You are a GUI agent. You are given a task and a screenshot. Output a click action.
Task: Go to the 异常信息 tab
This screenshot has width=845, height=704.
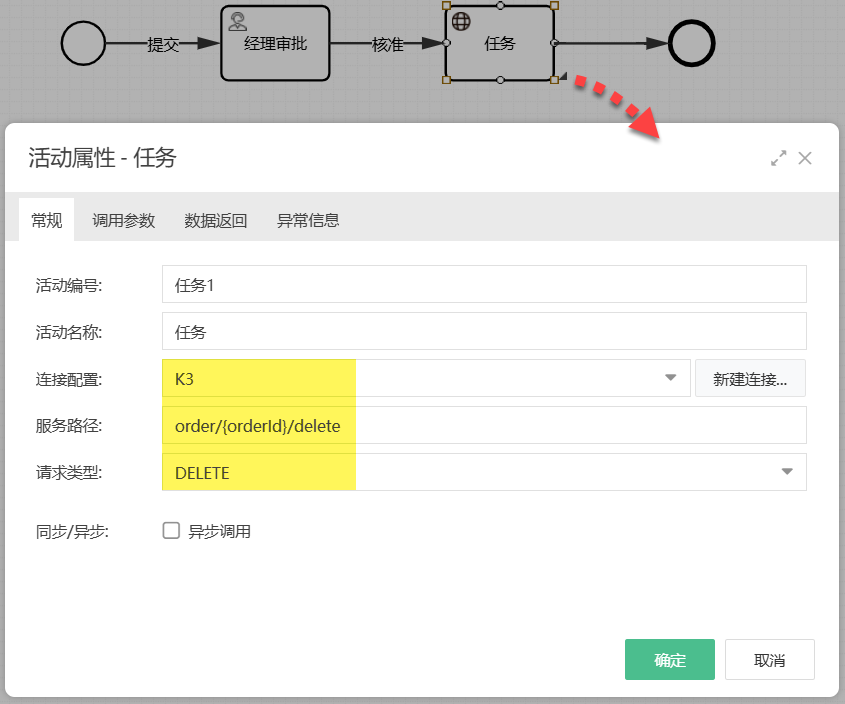tap(308, 221)
